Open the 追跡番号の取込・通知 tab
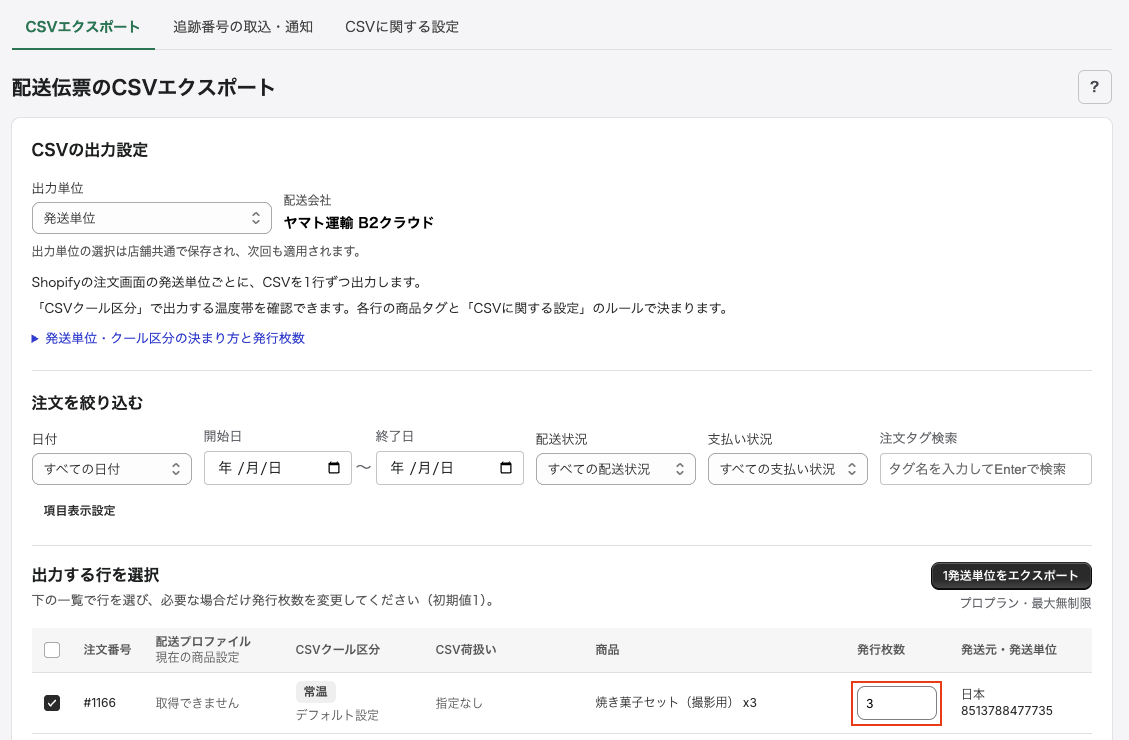This screenshot has height=740, width=1129. coord(243,27)
